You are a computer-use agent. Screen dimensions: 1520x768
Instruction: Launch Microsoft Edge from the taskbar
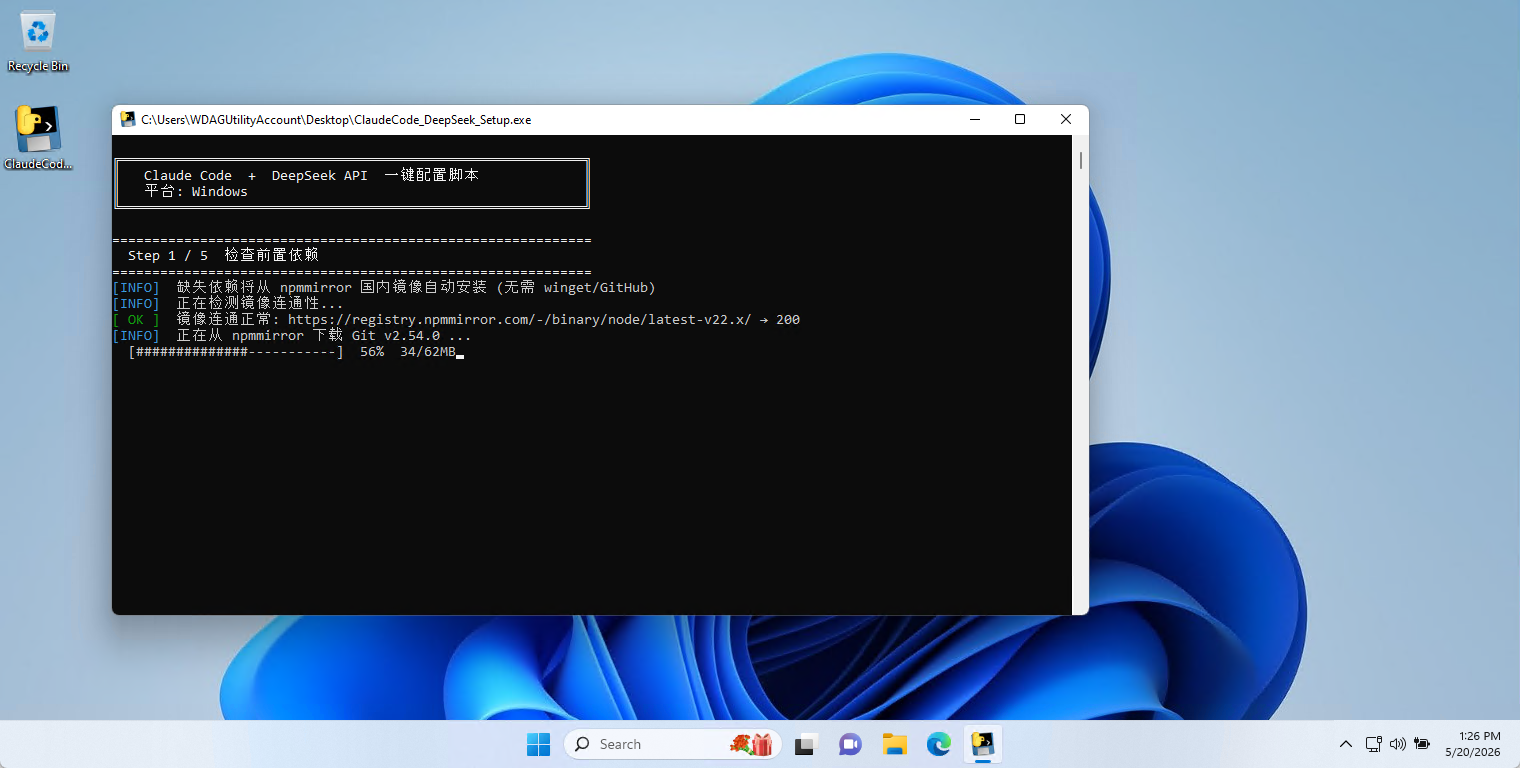coord(938,744)
